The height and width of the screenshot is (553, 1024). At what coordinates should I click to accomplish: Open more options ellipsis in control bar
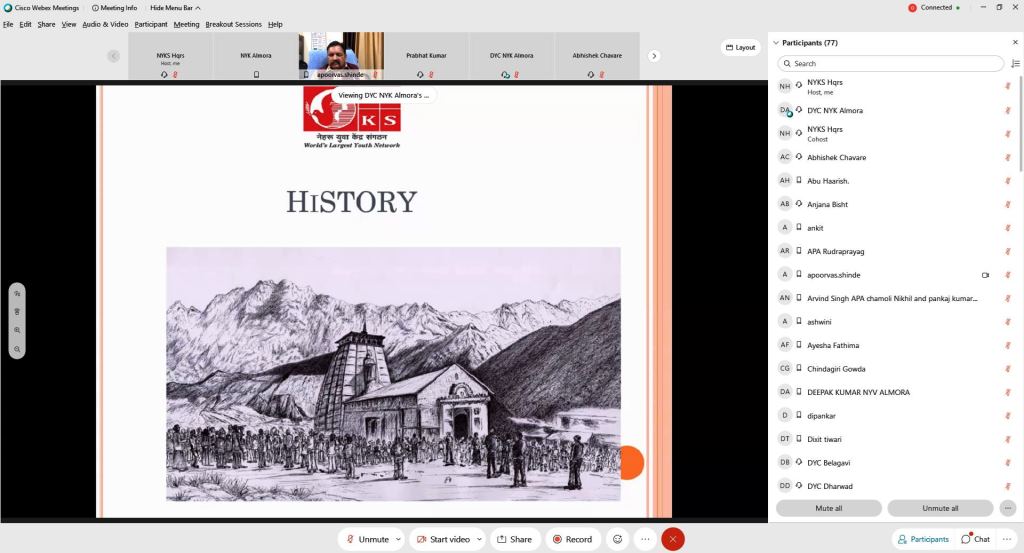pyautogui.click(x=645, y=539)
